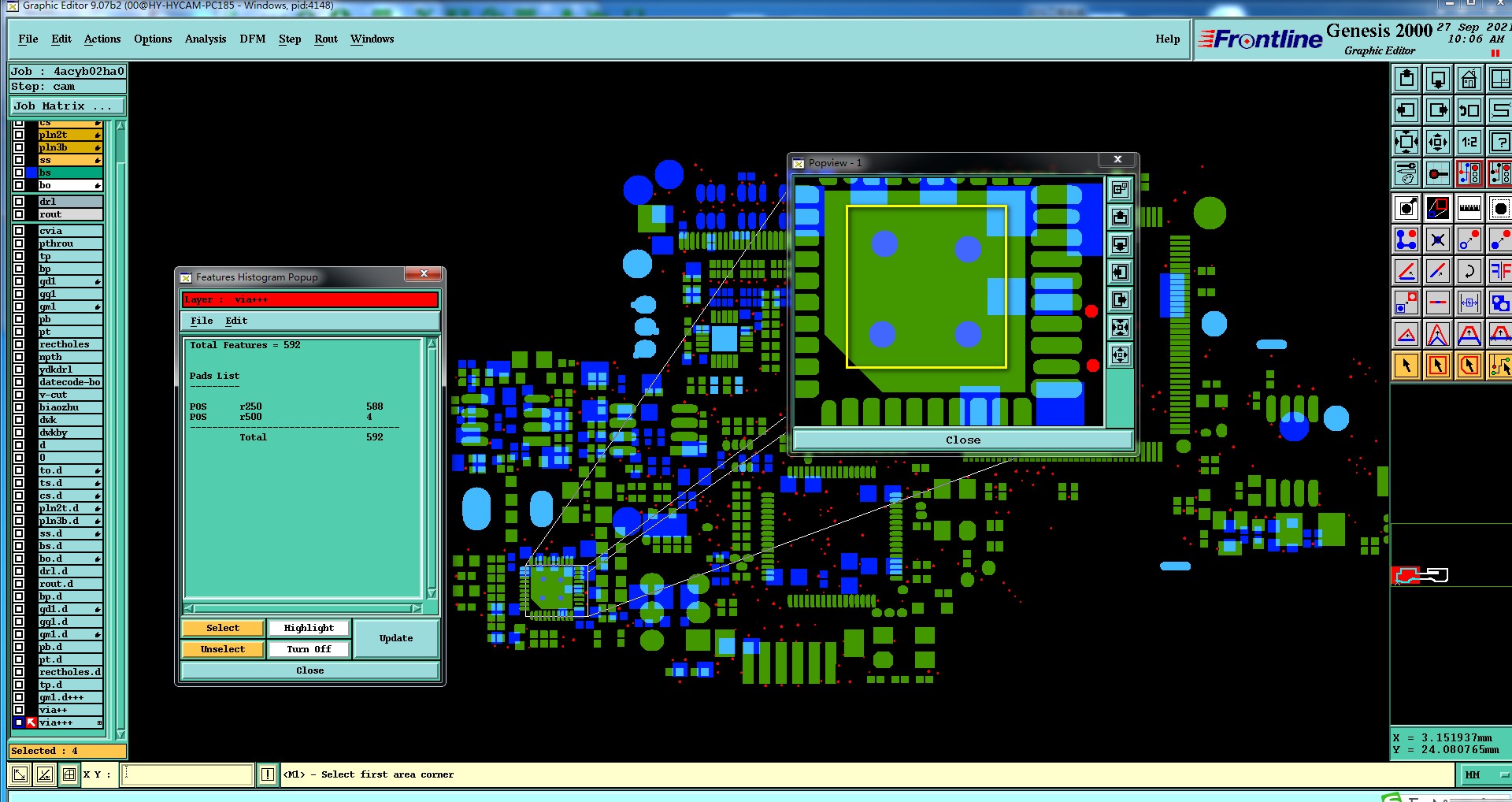Click the histogram list vertical scroll-down arrow
The image size is (1512, 802).
pyautogui.click(x=432, y=593)
